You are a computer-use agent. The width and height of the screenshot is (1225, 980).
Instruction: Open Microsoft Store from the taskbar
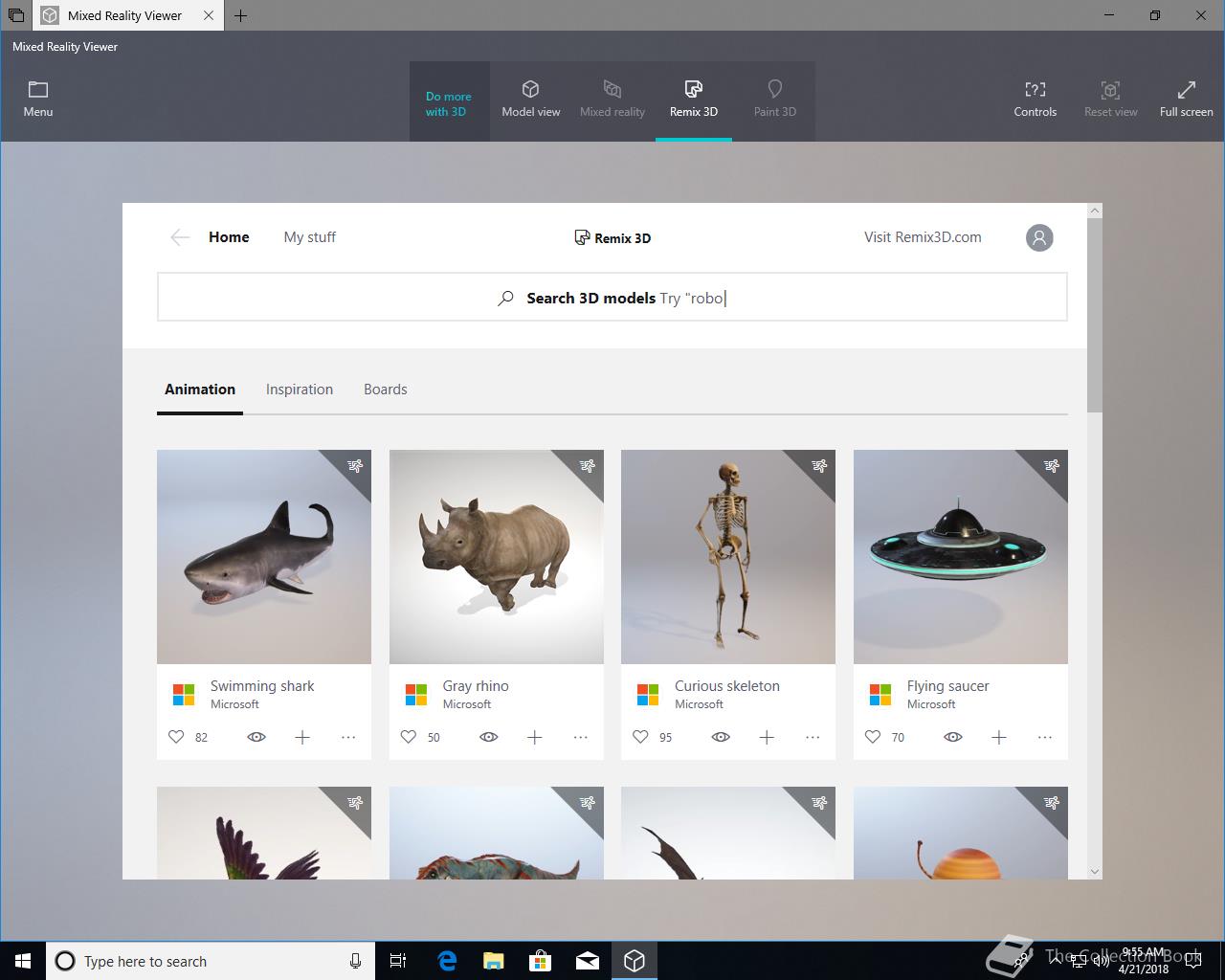541,961
